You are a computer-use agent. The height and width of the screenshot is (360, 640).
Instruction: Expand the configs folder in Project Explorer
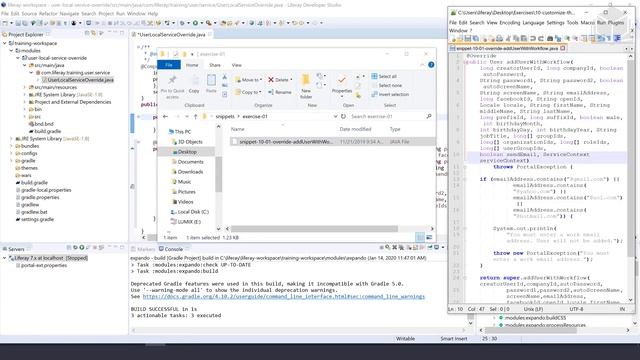point(11,153)
